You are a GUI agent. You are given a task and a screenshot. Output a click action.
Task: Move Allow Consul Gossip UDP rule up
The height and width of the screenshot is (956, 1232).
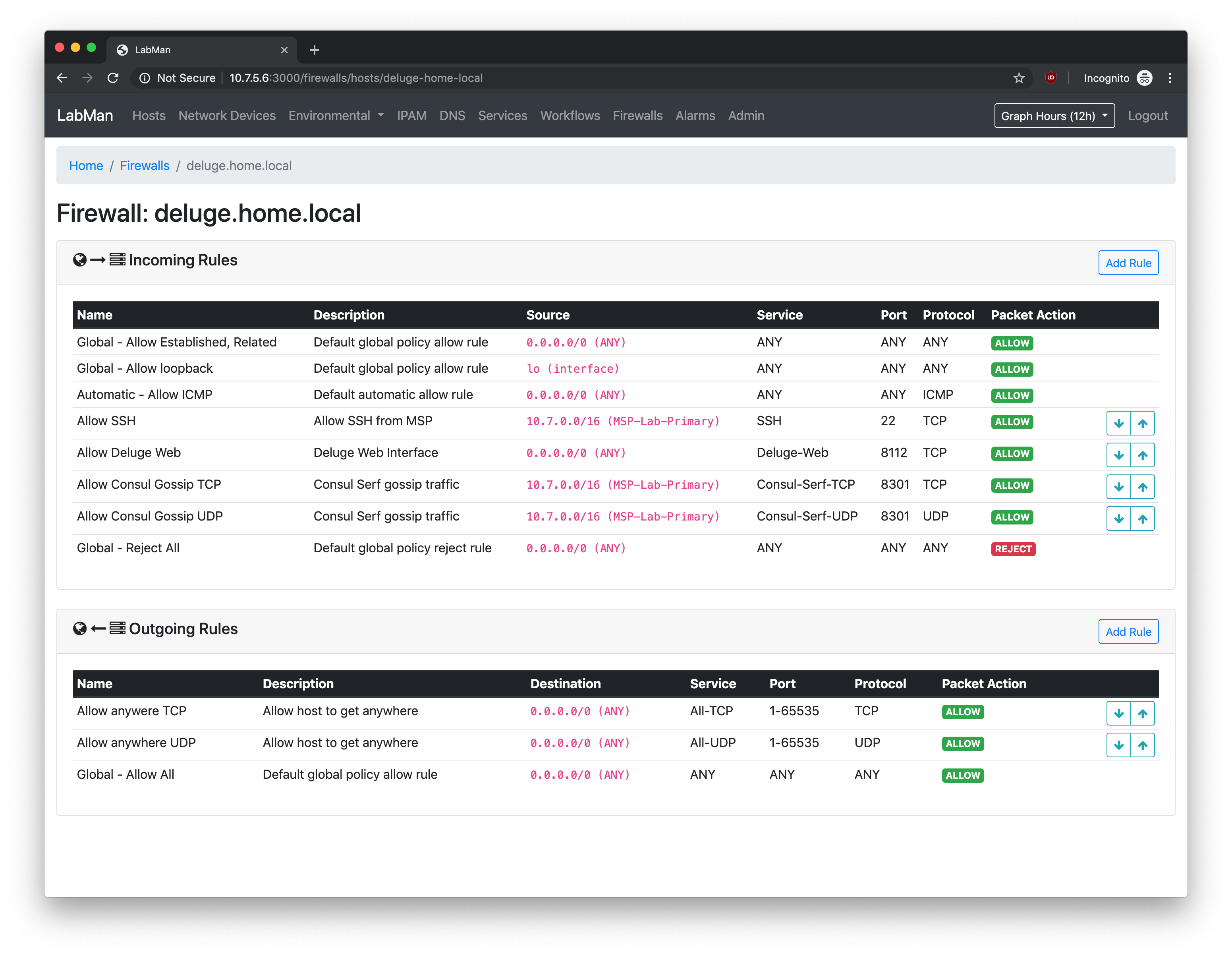click(x=1142, y=519)
